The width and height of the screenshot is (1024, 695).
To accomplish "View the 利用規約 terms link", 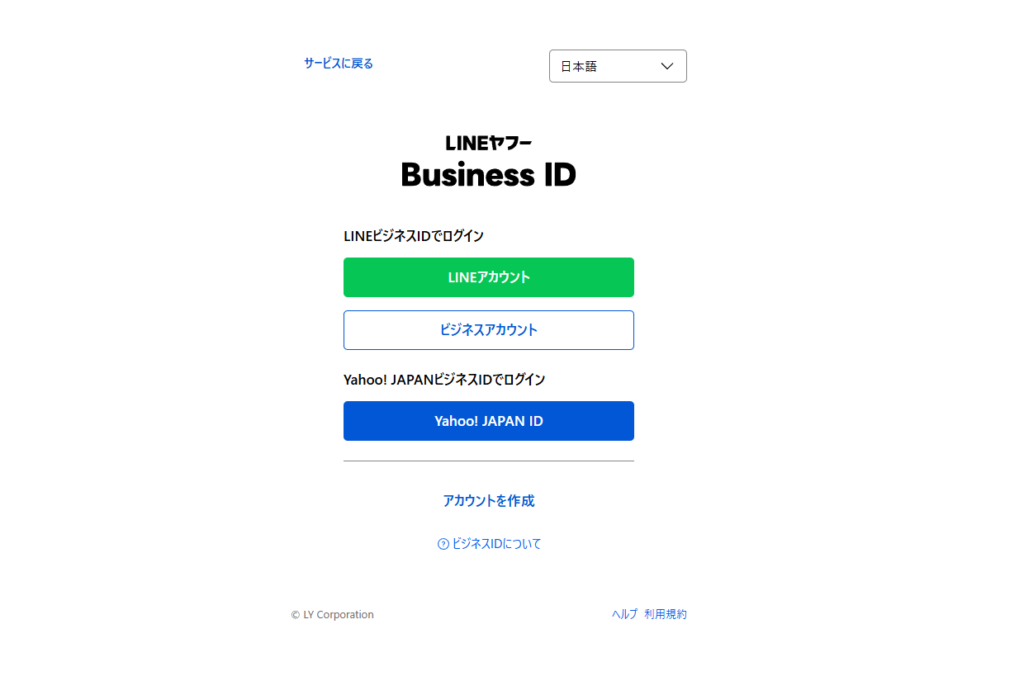I will coord(665,614).
